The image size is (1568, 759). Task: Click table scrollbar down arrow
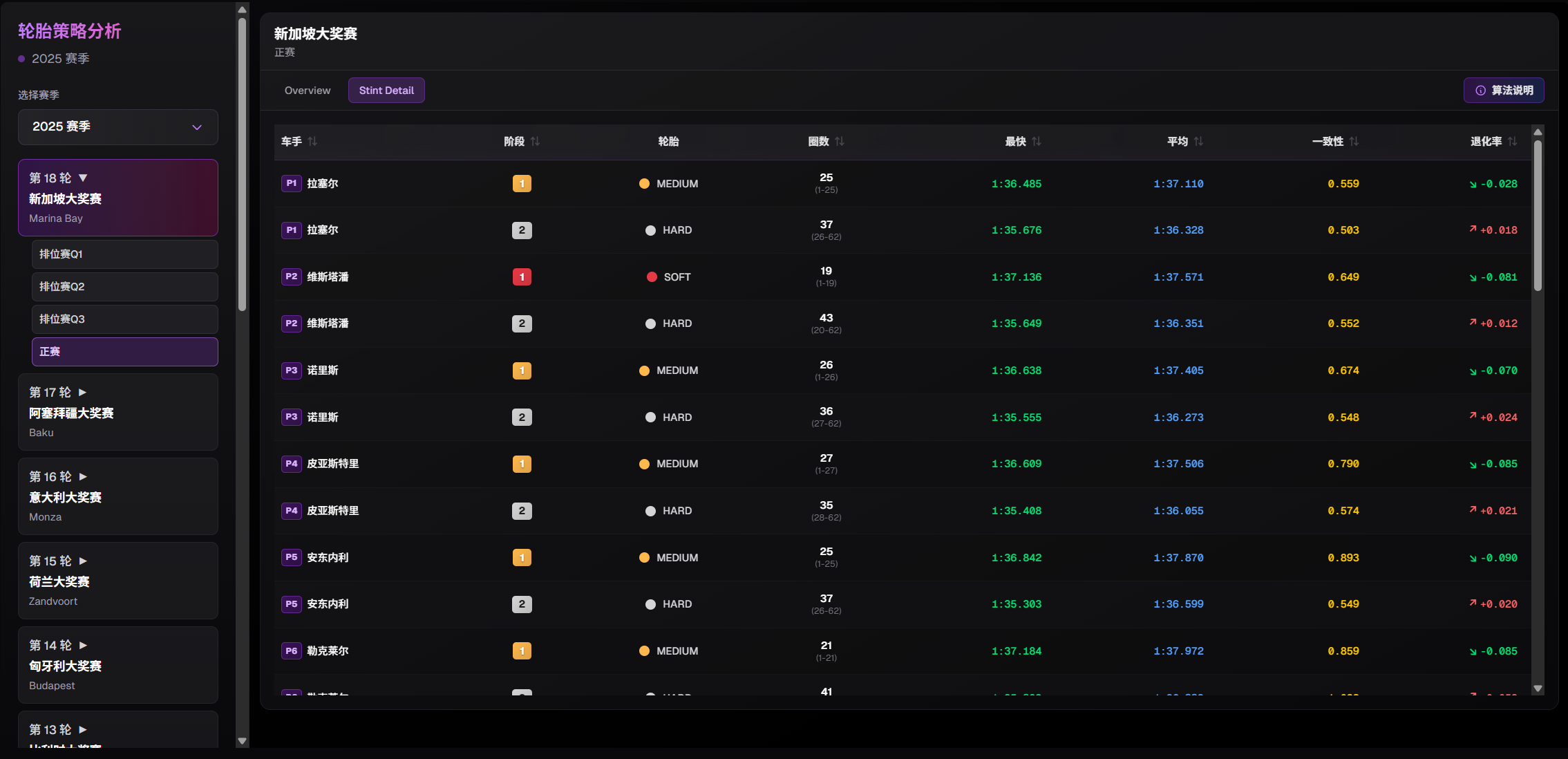click(x=1538, y=688)
